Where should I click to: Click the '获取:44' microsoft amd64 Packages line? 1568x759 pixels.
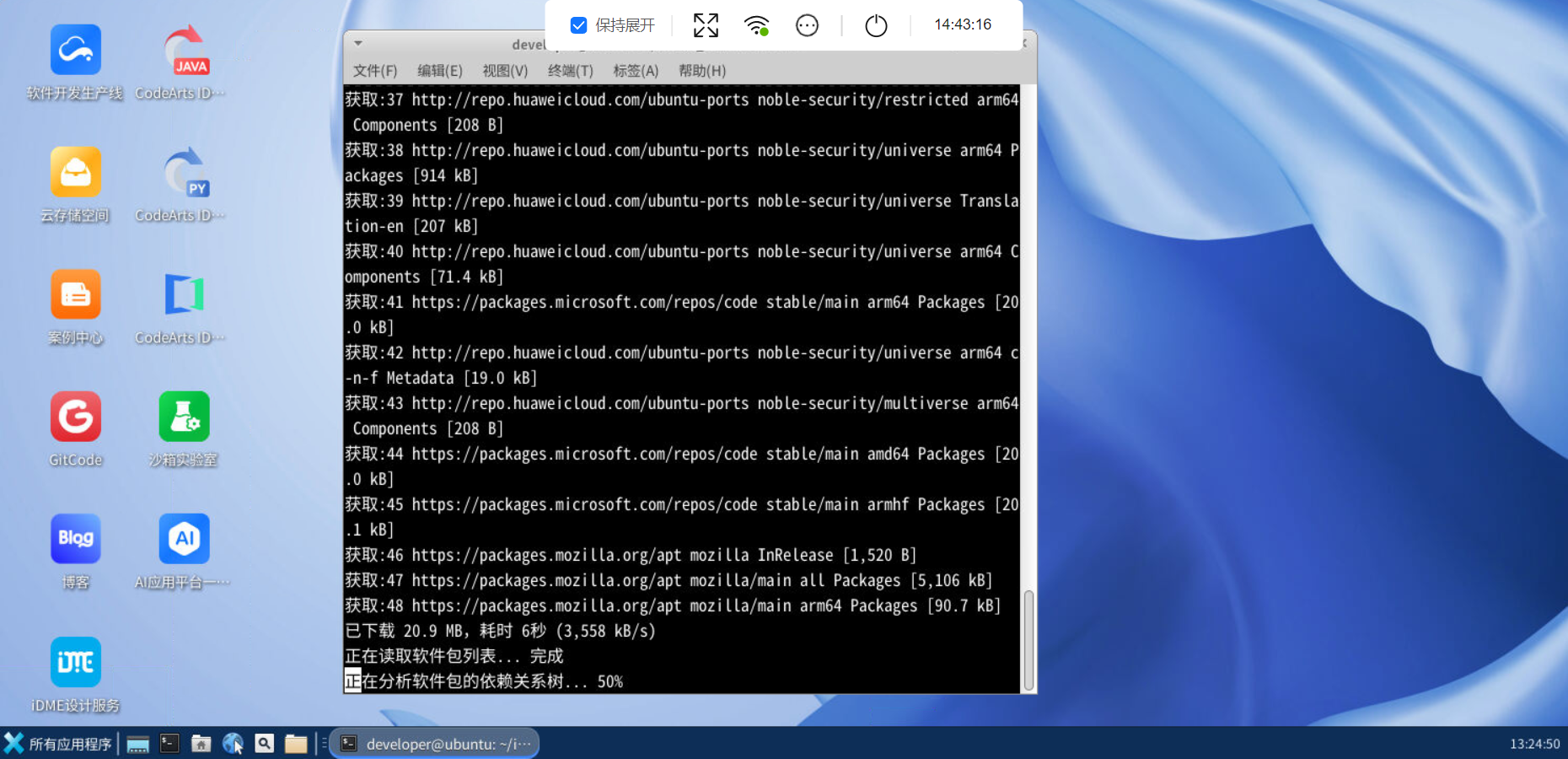[x=682, y=466]
